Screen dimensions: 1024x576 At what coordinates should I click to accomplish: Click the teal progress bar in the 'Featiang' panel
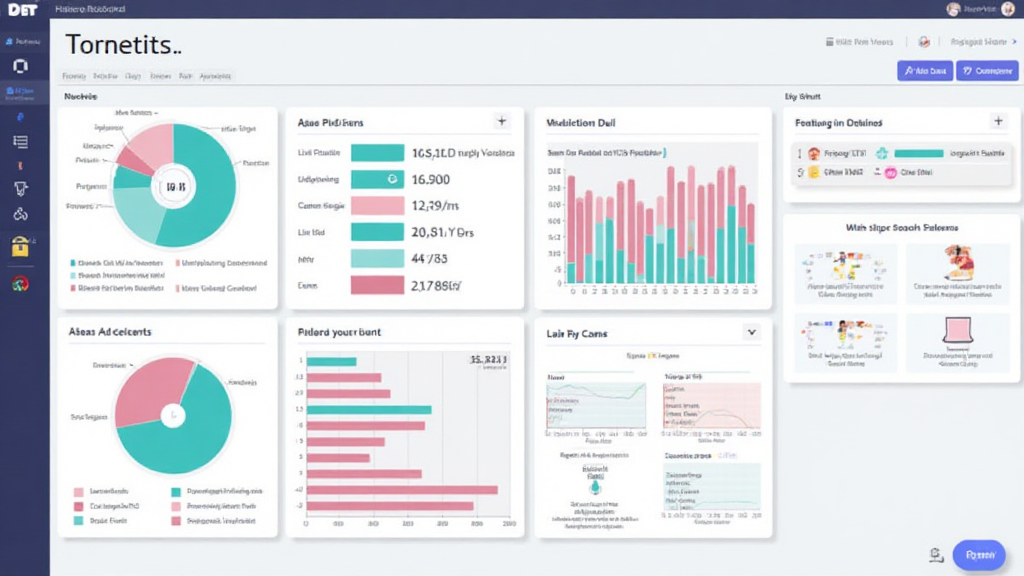point(918,154)
